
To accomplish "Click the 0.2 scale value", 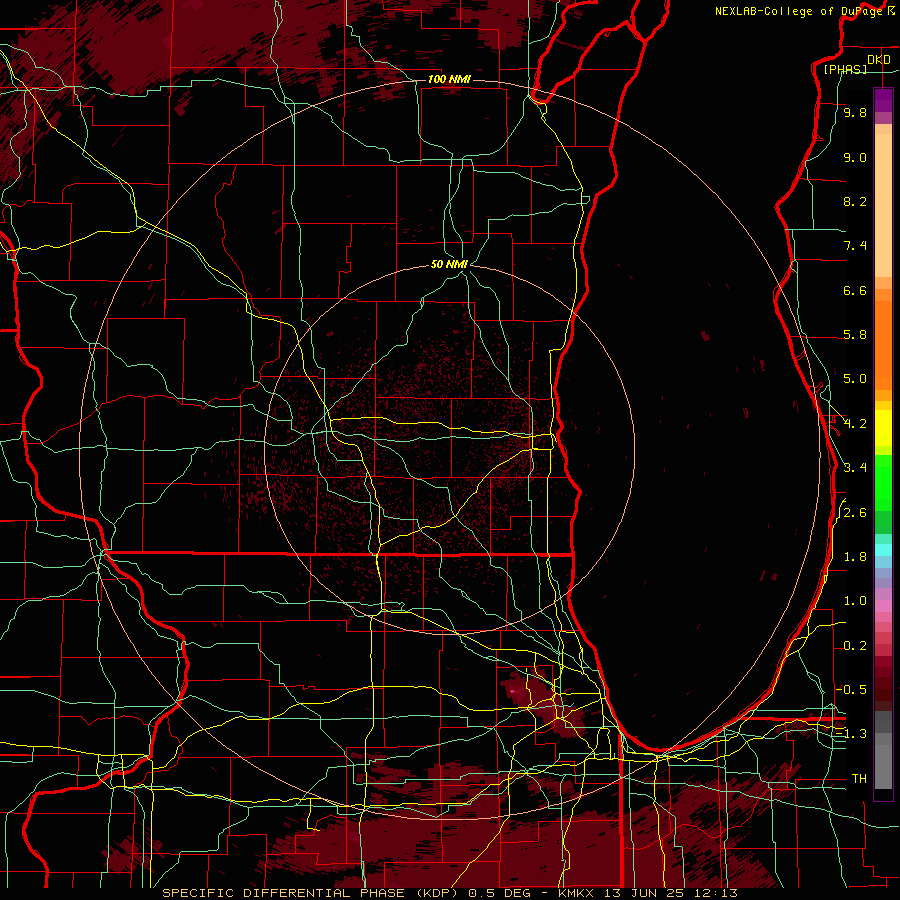I will tap(855, 646).
